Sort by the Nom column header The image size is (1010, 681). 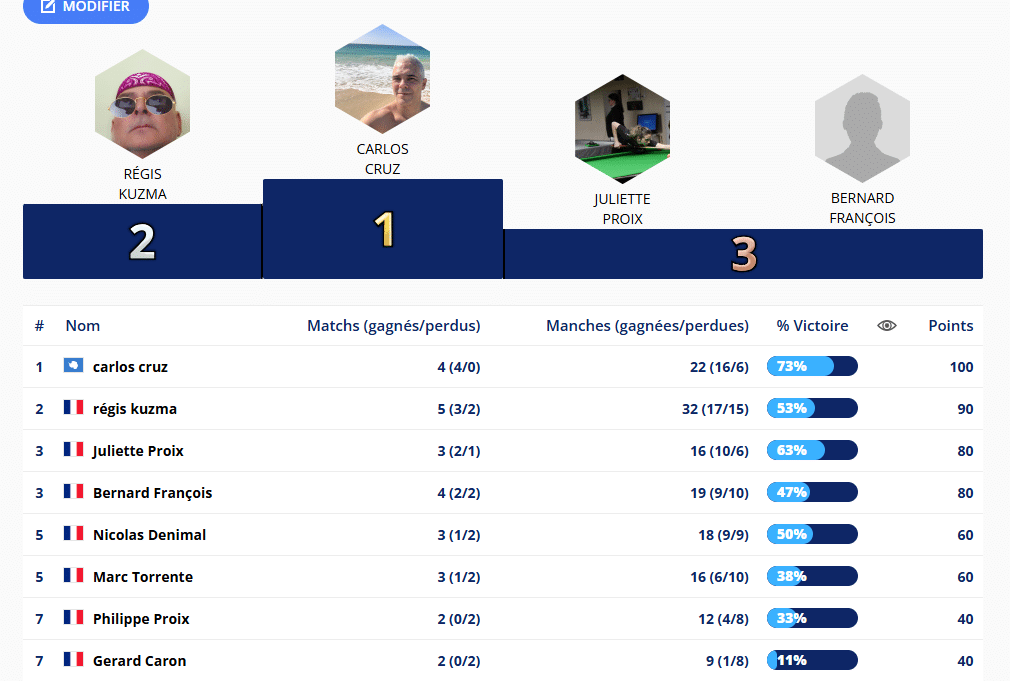pos(83,326)
